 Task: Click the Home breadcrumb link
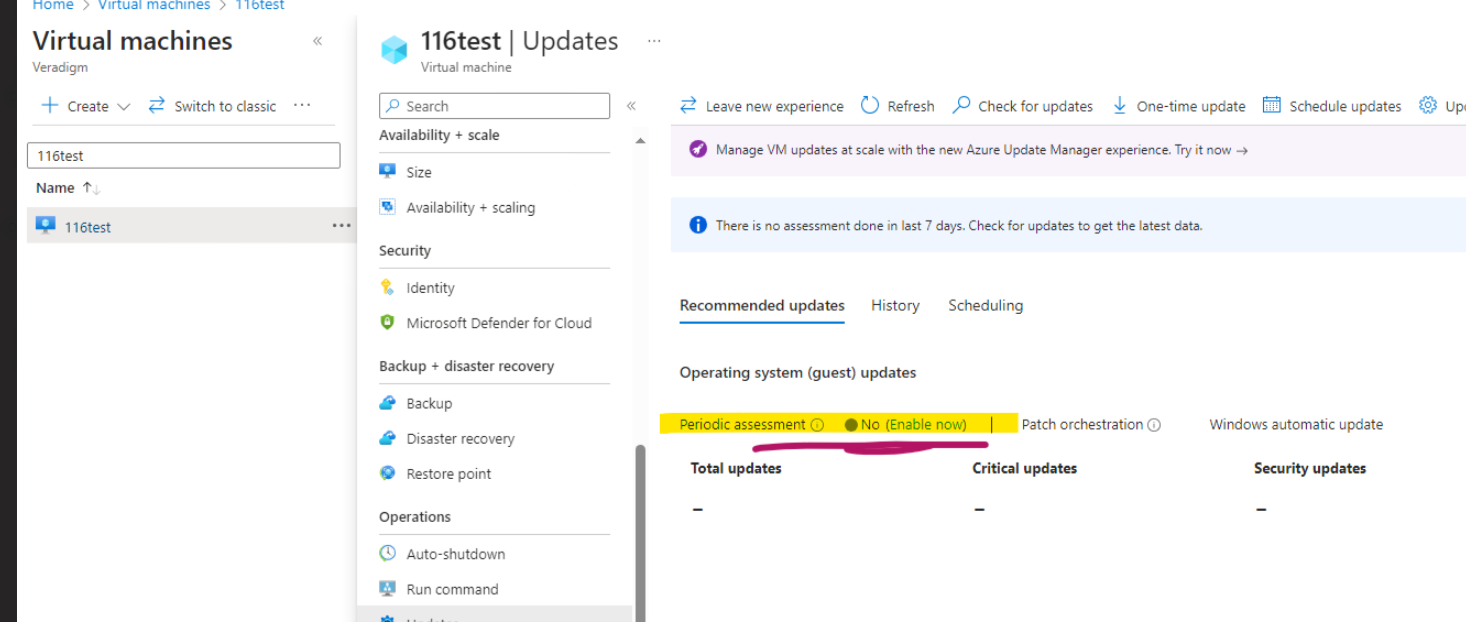tap(53, 5)
